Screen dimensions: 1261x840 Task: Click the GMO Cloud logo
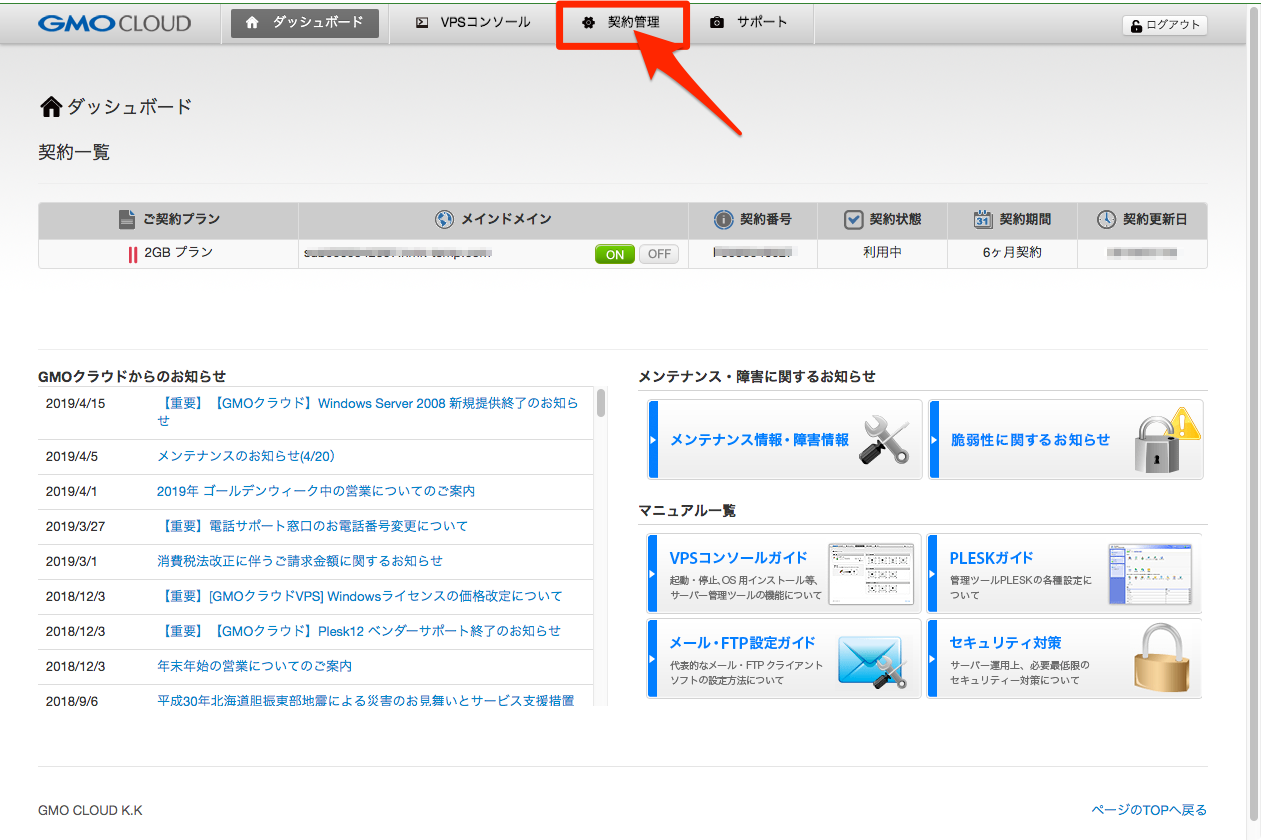pos(114,23)
